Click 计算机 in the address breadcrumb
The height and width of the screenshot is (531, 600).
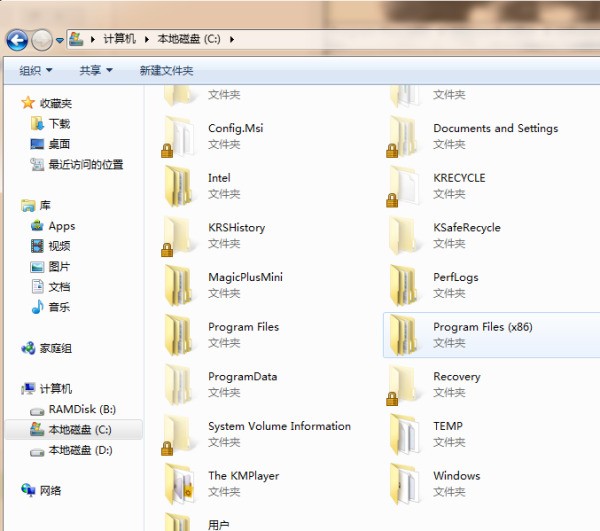pyautogui.click(x=119, y=39)
